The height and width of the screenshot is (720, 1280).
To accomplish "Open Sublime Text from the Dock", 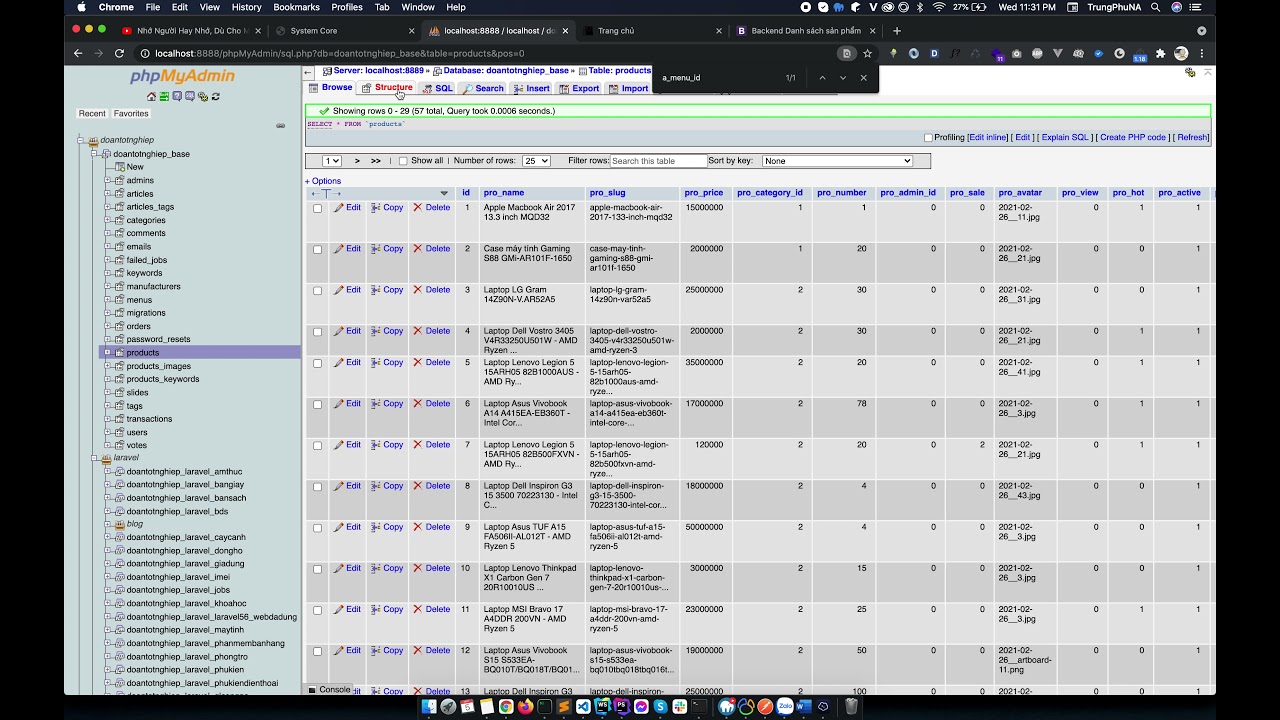I will point(564,707).
